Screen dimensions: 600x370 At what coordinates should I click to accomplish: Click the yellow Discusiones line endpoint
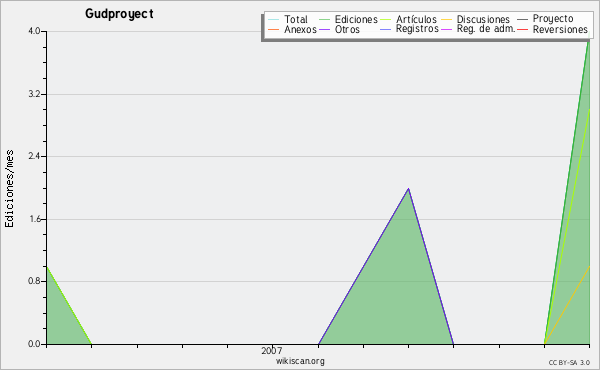[x=589, y=267]
